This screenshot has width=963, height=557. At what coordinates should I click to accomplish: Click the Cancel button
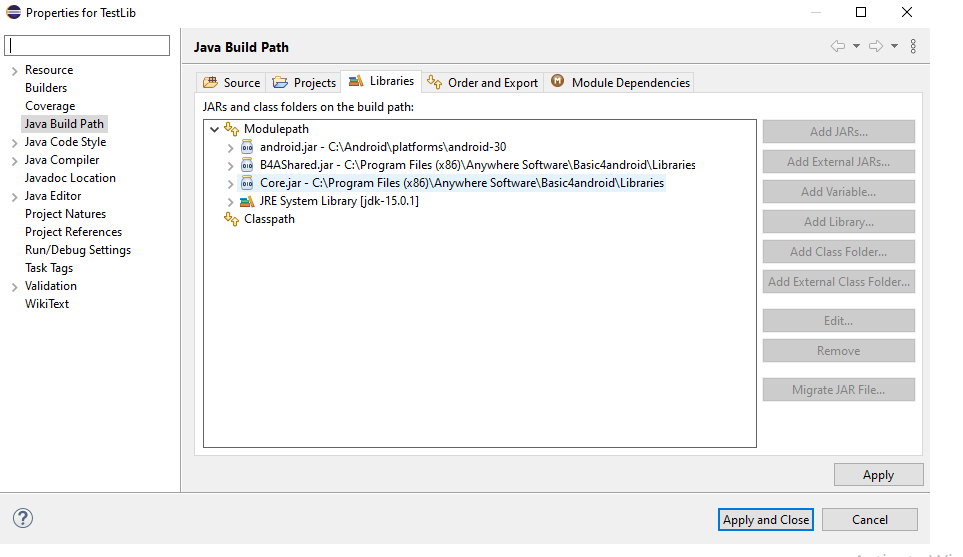tap(869, 519)
